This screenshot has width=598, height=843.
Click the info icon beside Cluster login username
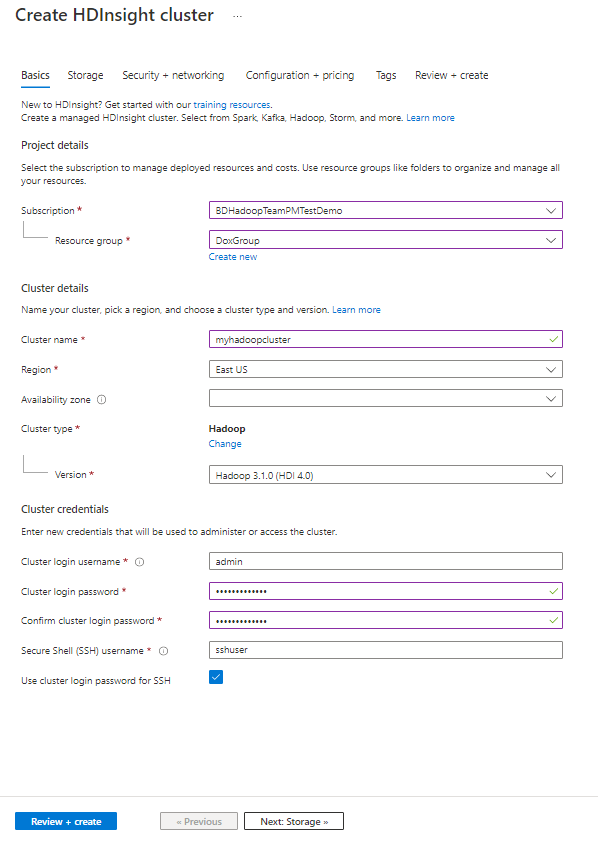pos(138,562)
